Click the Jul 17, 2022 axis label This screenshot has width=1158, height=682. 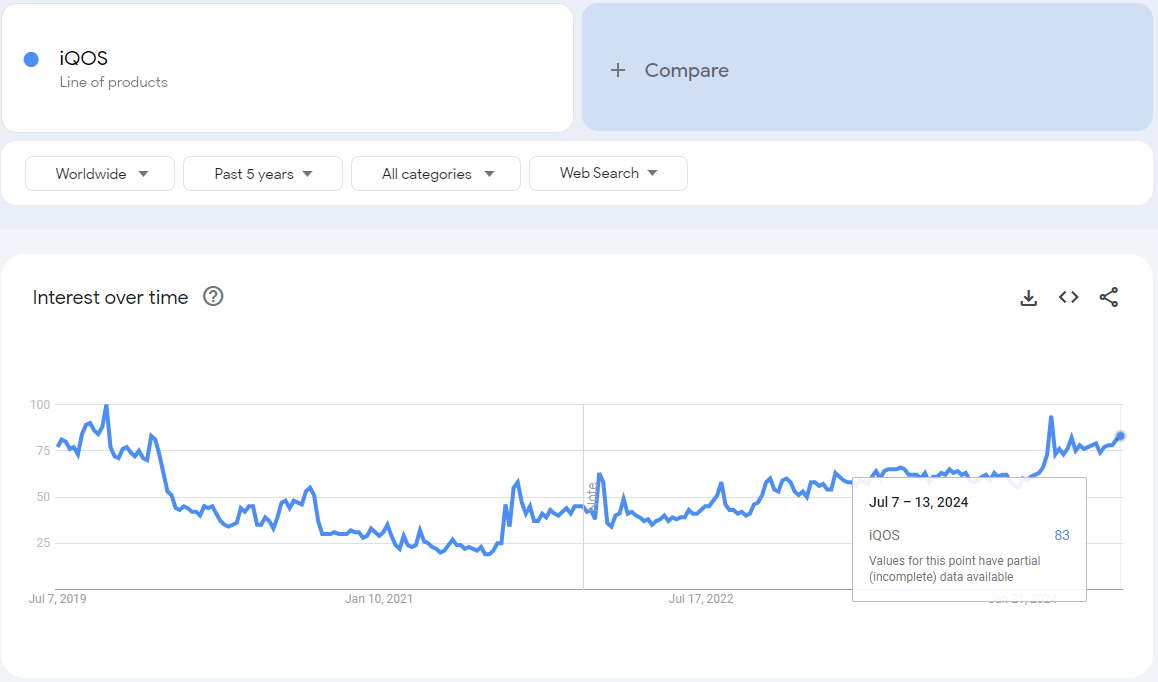(x=701, y=599)
